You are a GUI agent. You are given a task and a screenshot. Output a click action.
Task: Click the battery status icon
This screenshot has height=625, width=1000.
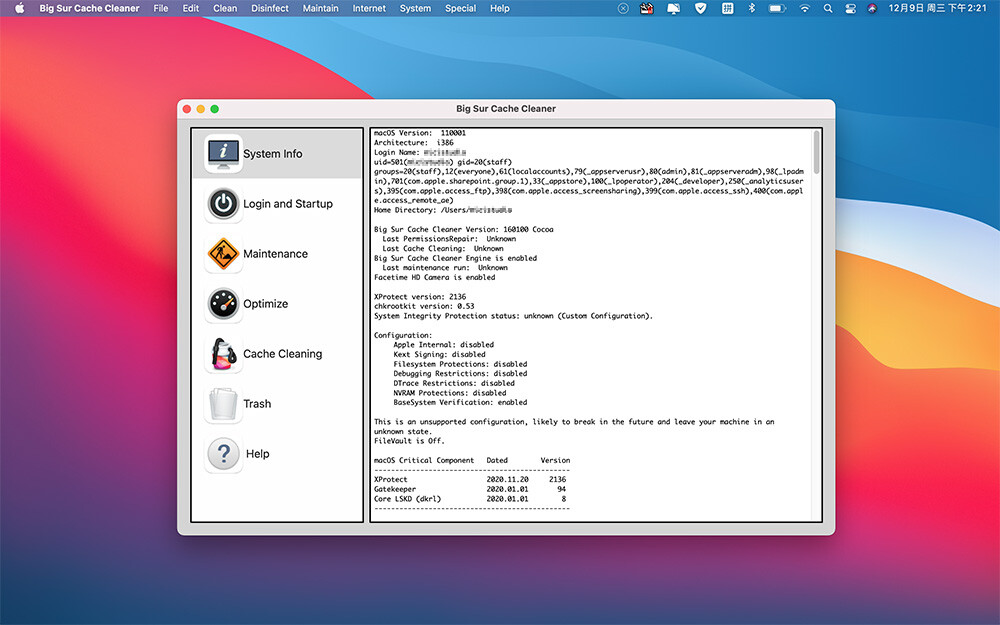[777, 8]
